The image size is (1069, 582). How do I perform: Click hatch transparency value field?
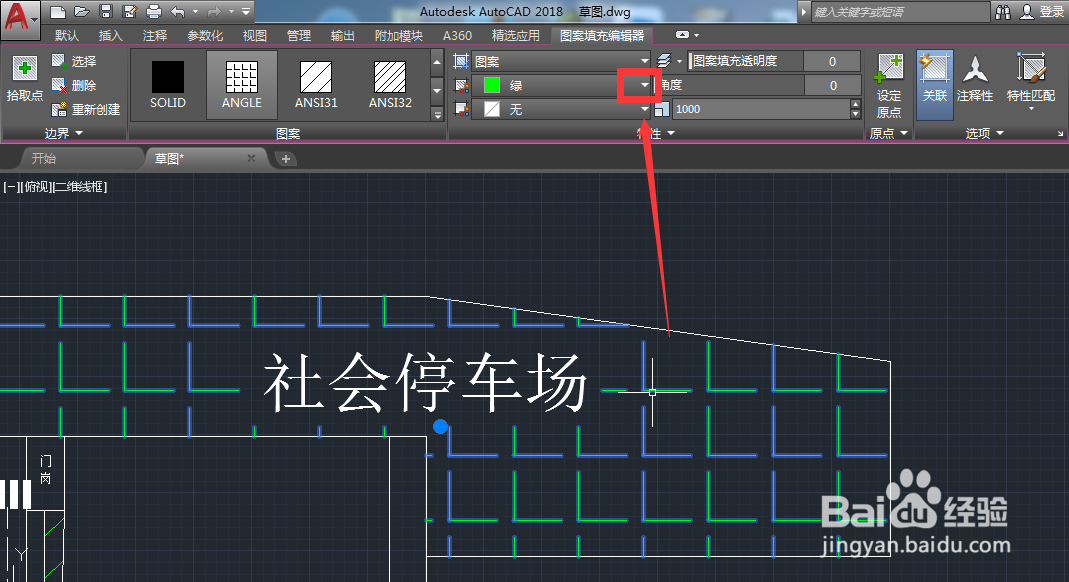tap(832, 61)
